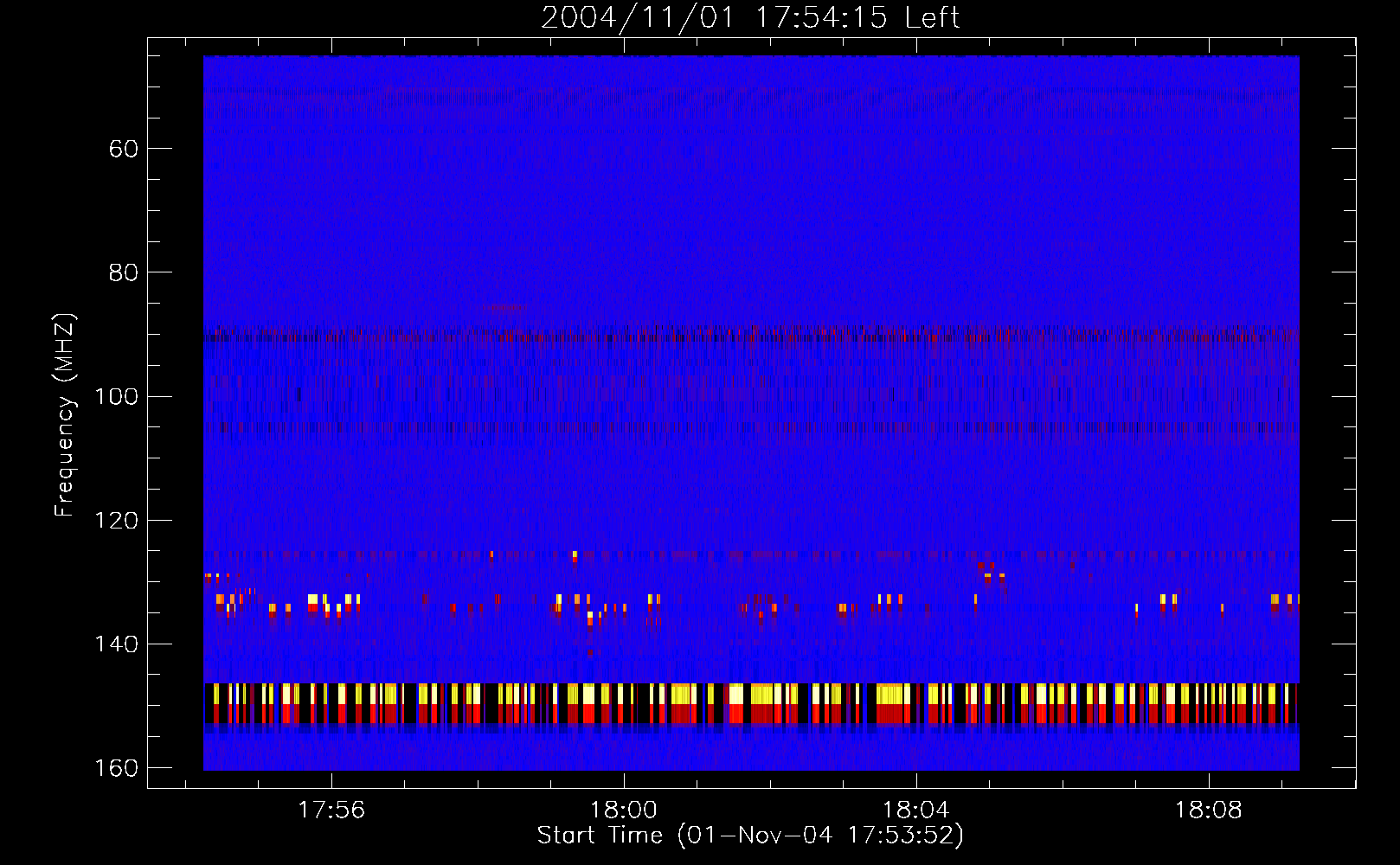
Task: Click the 18:04 time tick label
Action: 915,811
